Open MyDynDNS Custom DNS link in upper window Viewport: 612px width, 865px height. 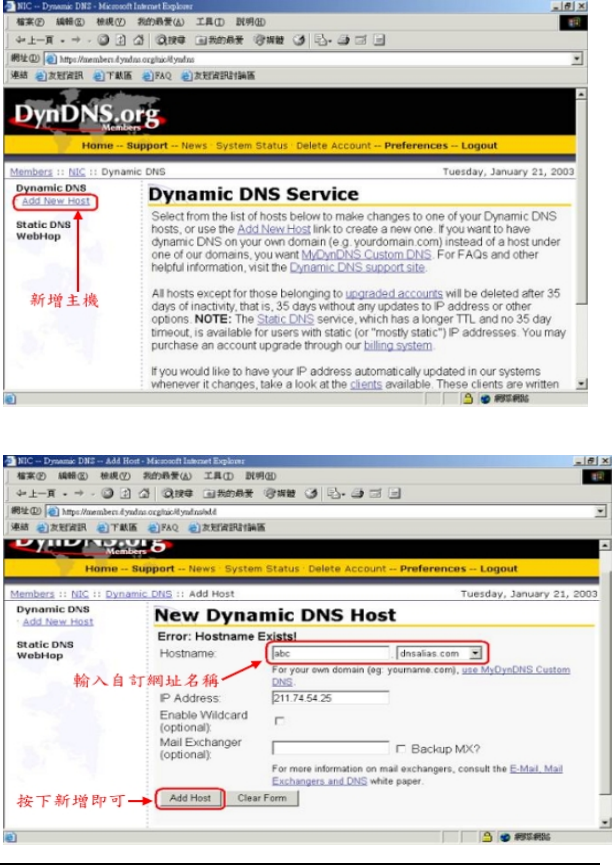click(366, 255)
